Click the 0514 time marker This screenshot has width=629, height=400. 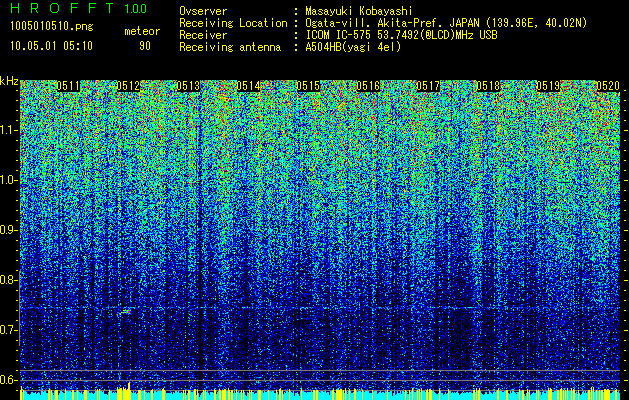tap(248, 86)
